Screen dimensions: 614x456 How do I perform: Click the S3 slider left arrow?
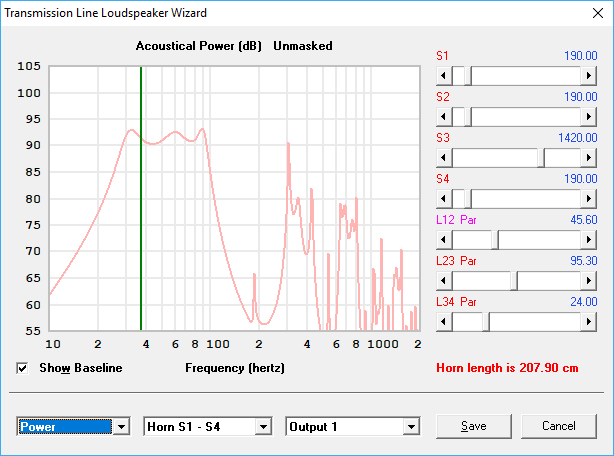coord(444,158)
